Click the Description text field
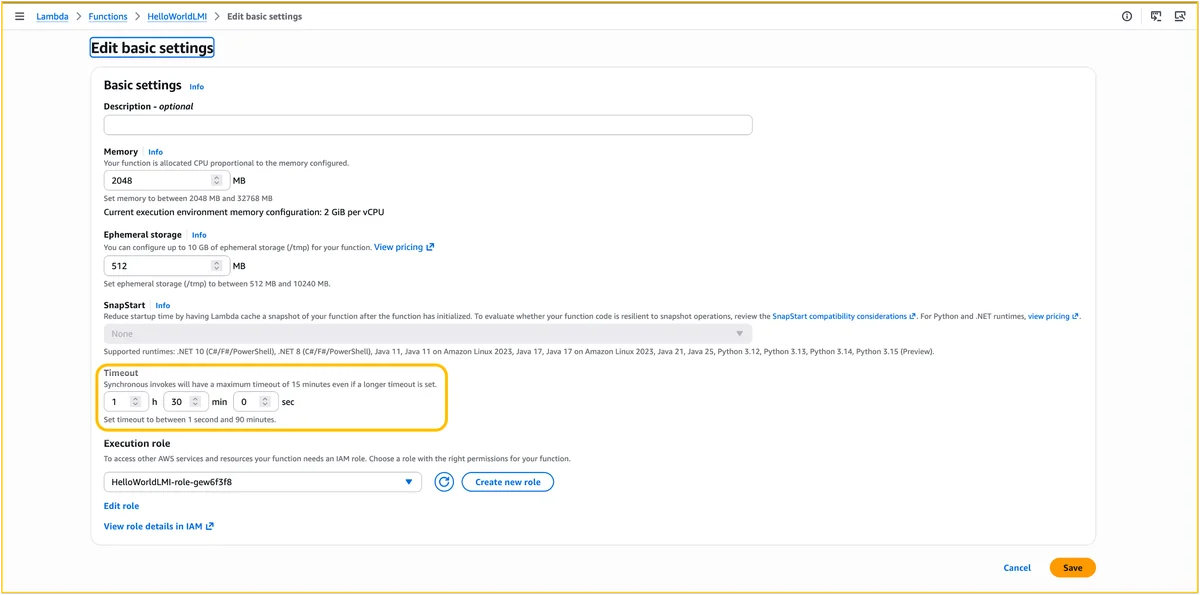Viewport: 1200px width, 595px height. tap(428, 125)
